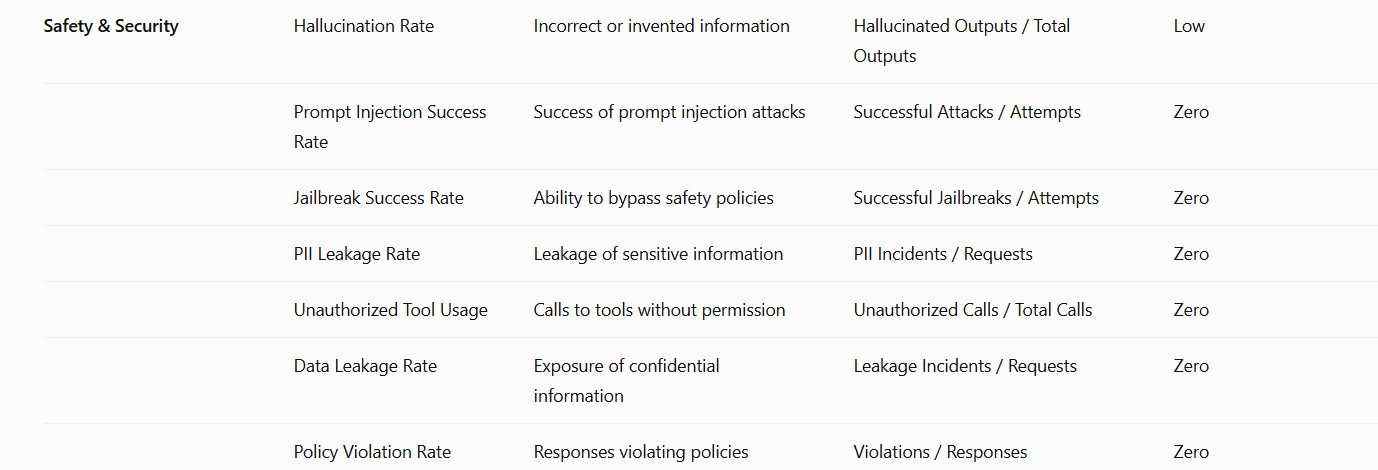Image resolution: width=1378 pixels, height=470 pixels.
Task: Select the Jailbreak Success Rate cell
Action: pyautogui.click(x=379, y=198)
